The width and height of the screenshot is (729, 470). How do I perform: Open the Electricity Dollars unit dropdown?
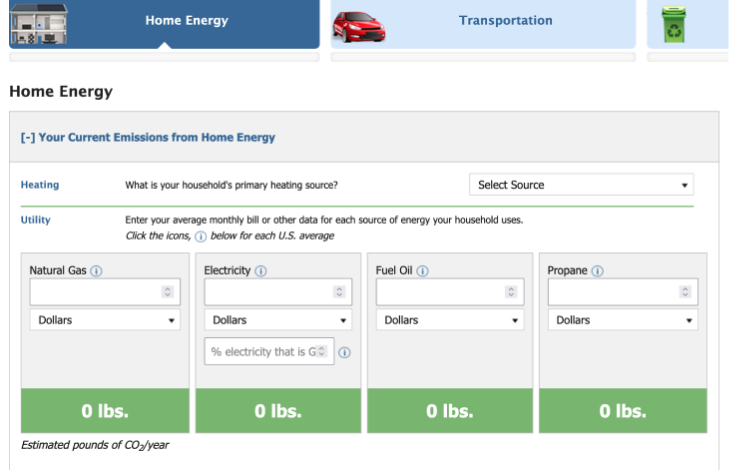tap(278, 320)
